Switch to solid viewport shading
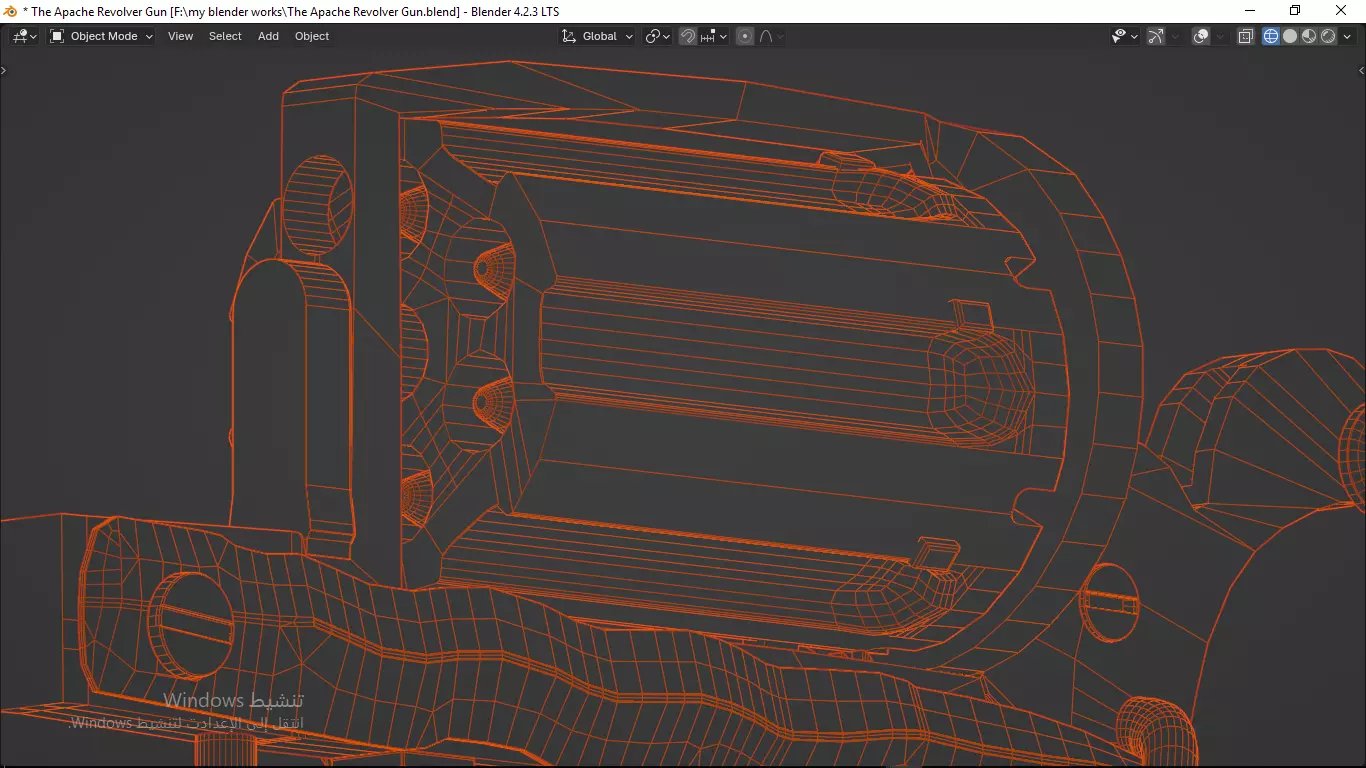The image size is (1366, 768). tap(1290, 36)
